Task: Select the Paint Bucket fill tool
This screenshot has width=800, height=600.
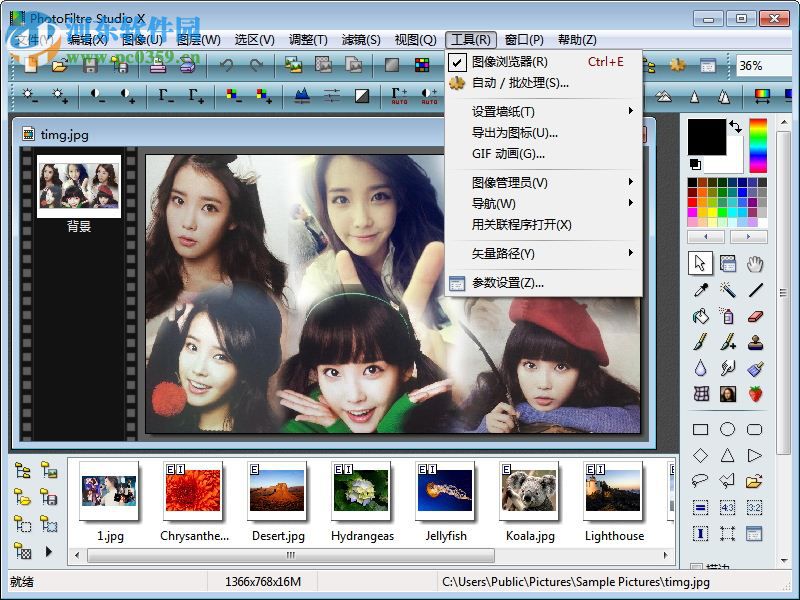Action: coord(702,318)
